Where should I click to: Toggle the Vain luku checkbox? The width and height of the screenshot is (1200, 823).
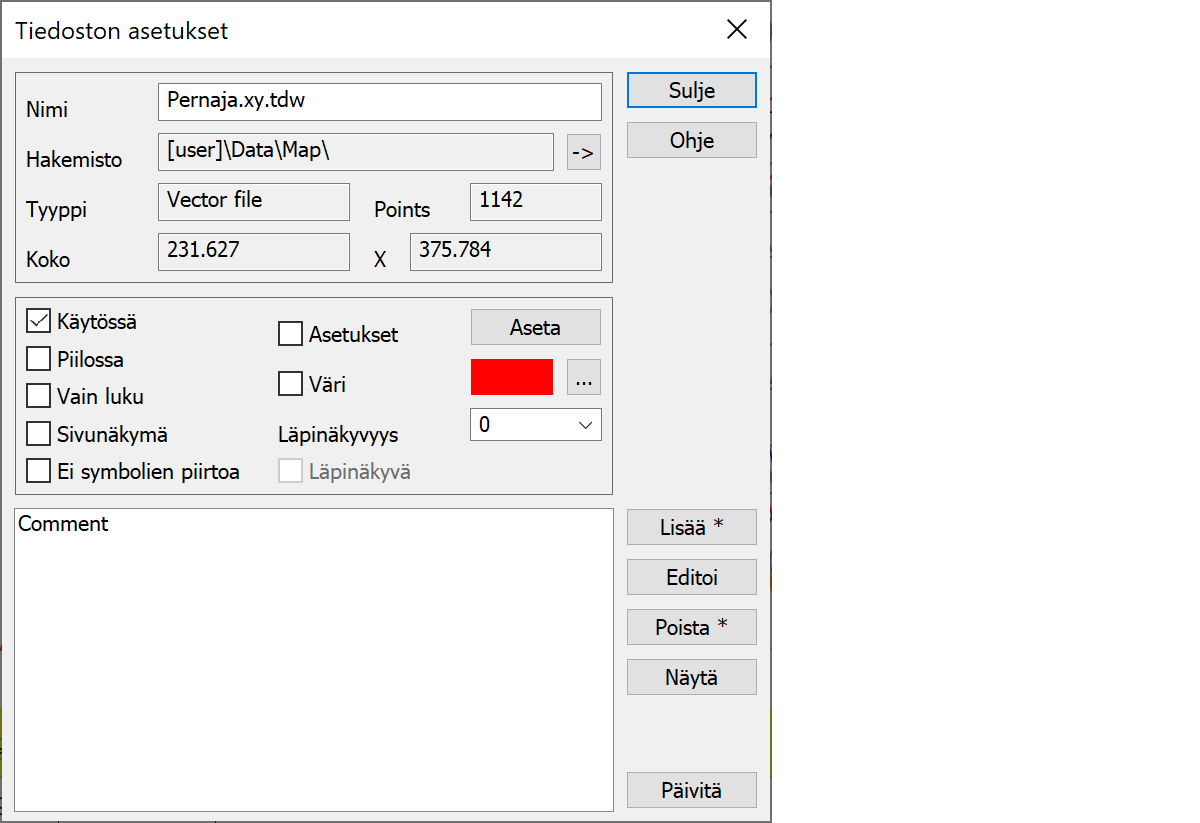[39, 396]
